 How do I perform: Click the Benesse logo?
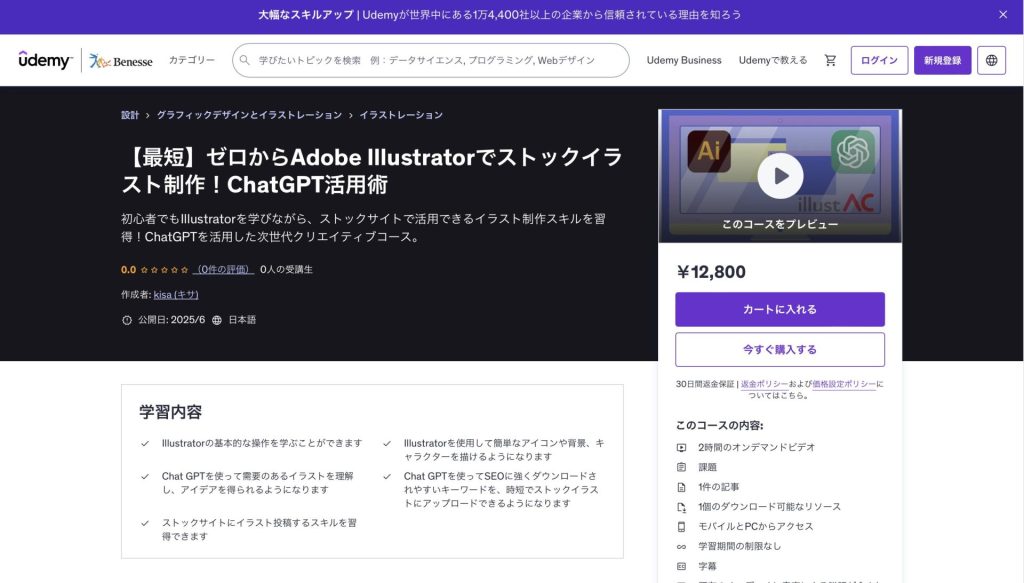tap(121, 61)
